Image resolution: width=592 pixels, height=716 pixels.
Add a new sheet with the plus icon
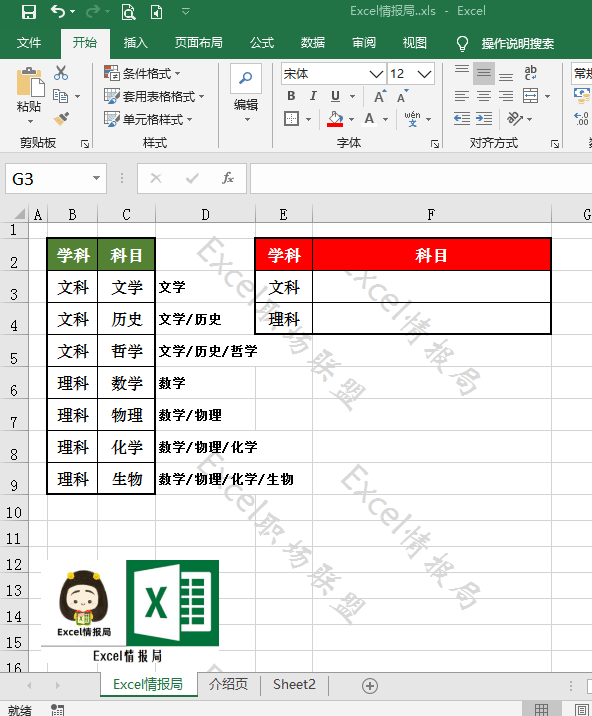point(370,685)
